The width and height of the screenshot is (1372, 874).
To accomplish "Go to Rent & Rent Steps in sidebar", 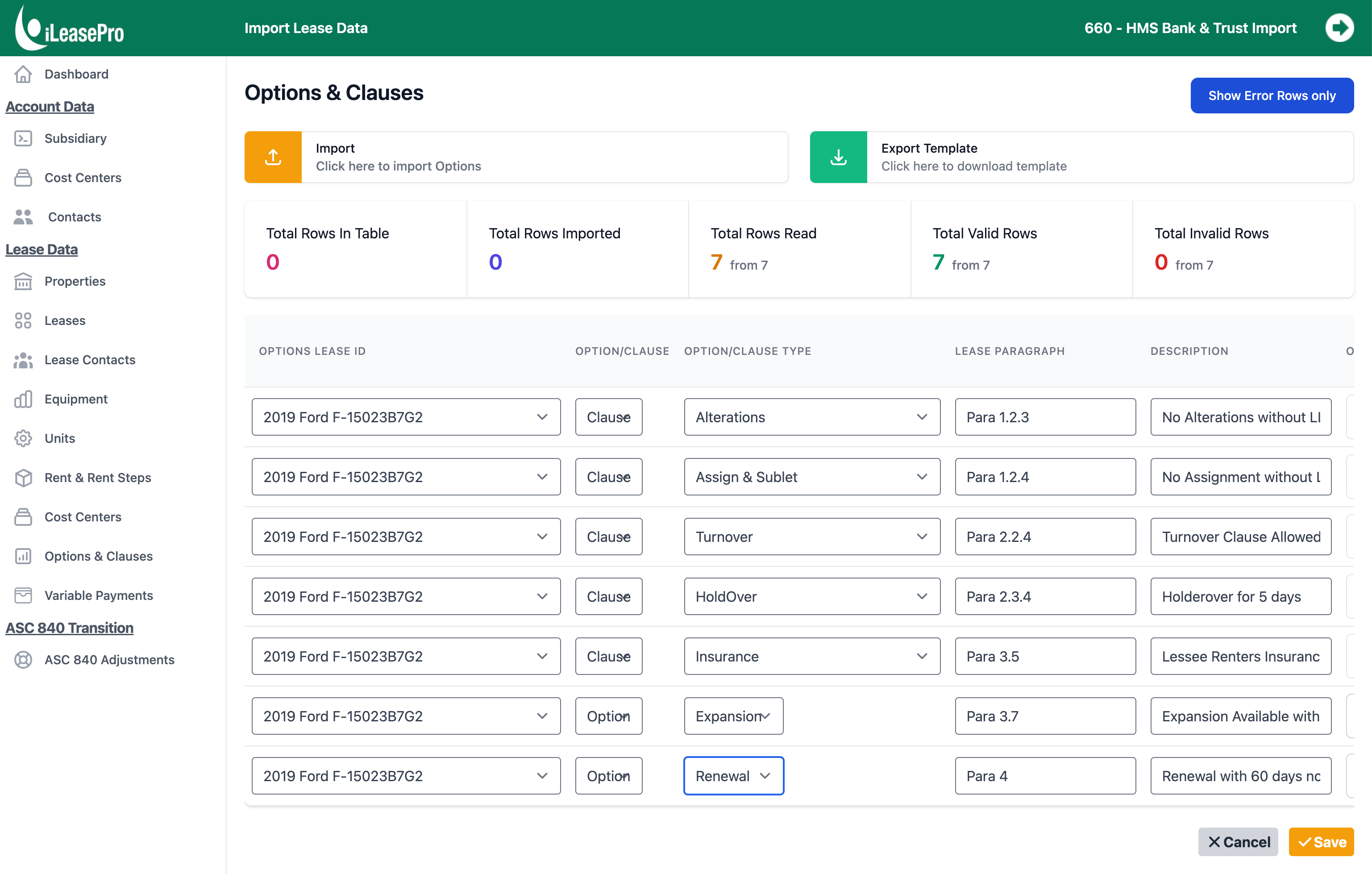I will click(x=97, y=478).
